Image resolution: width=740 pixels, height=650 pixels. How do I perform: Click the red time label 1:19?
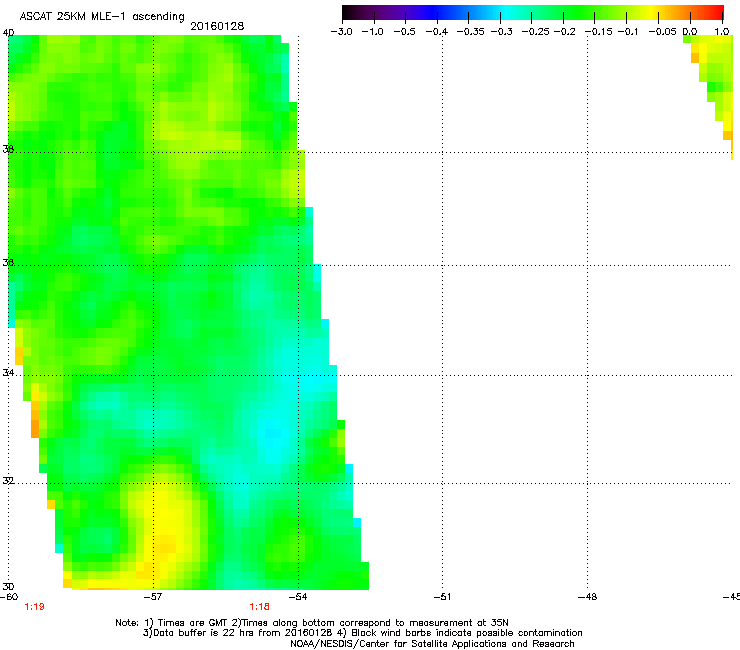[x=34, y=607]
